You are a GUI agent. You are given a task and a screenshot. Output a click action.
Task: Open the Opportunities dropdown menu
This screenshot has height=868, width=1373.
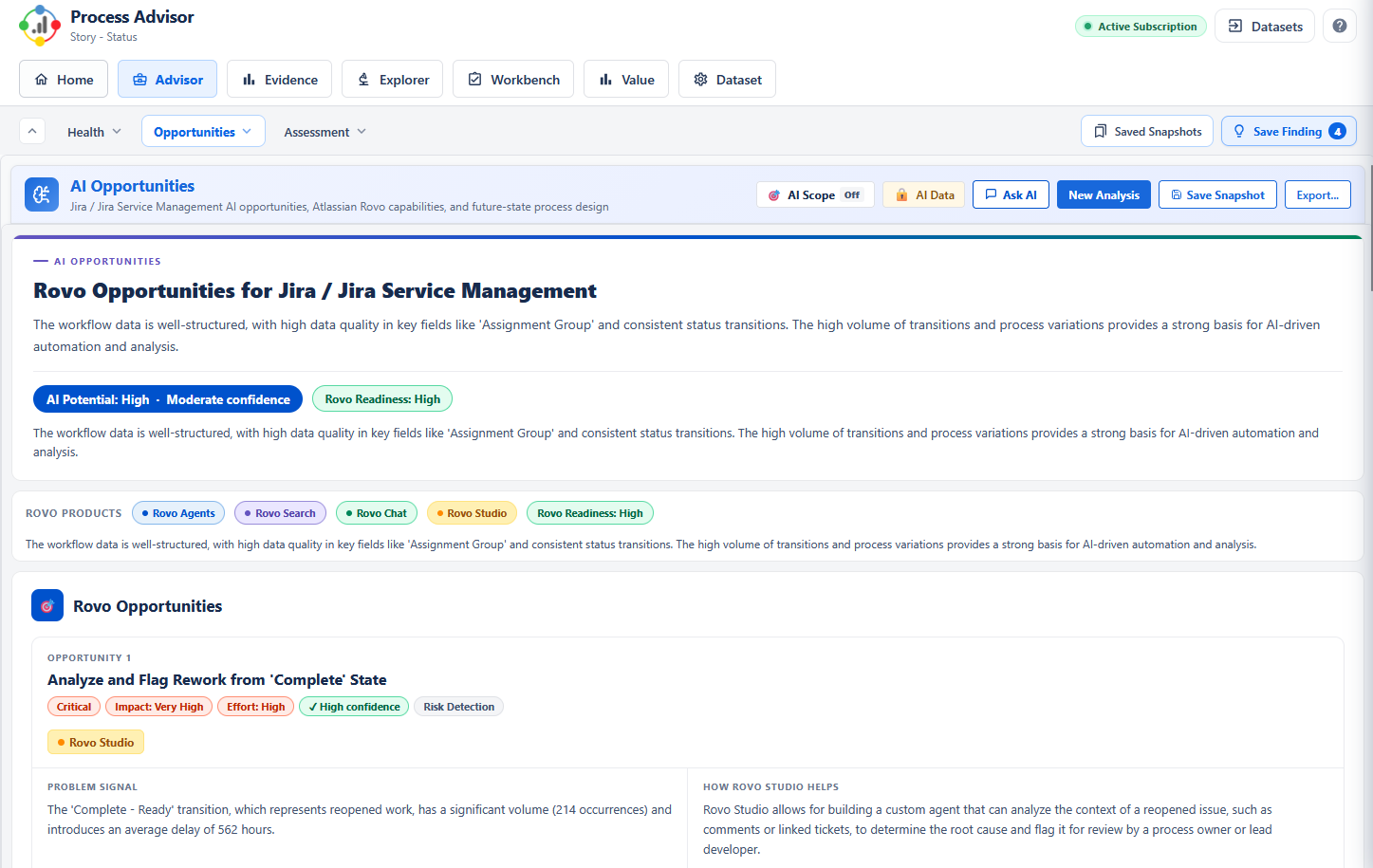[203, 132]
